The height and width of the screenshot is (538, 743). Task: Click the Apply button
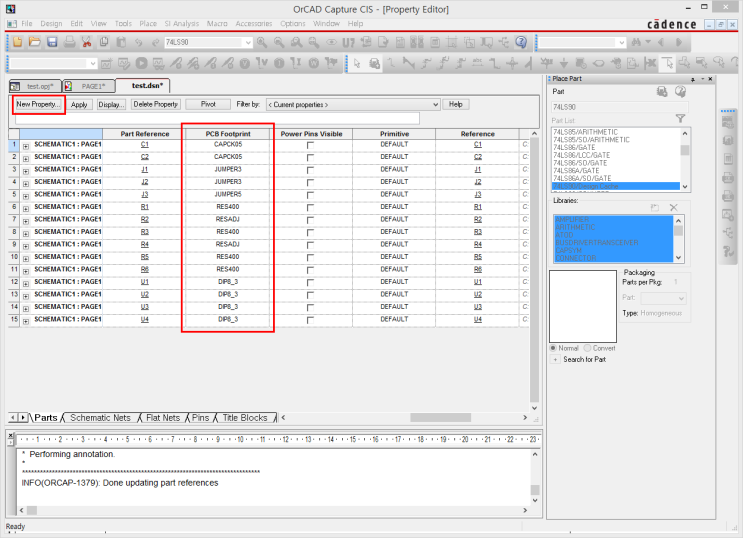pyautogui.click(x=79, y=105)
